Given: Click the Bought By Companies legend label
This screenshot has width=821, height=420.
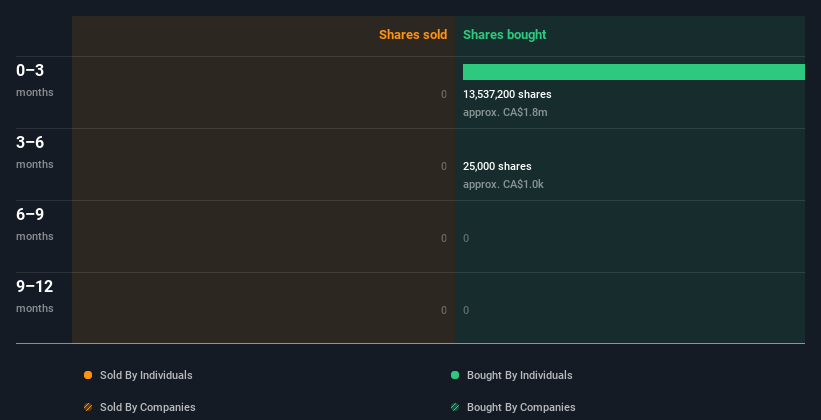Looking at the screenshot, I should coord(521,407).
